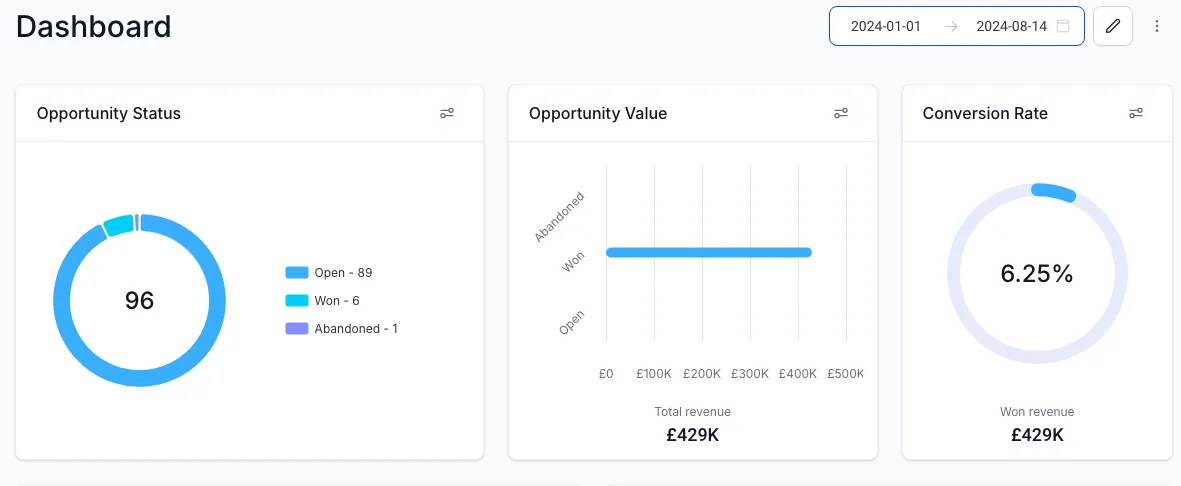Click the Won revenue £429K value
Viewport: 1181px width, 486px height.
(x=1037, y=435)
